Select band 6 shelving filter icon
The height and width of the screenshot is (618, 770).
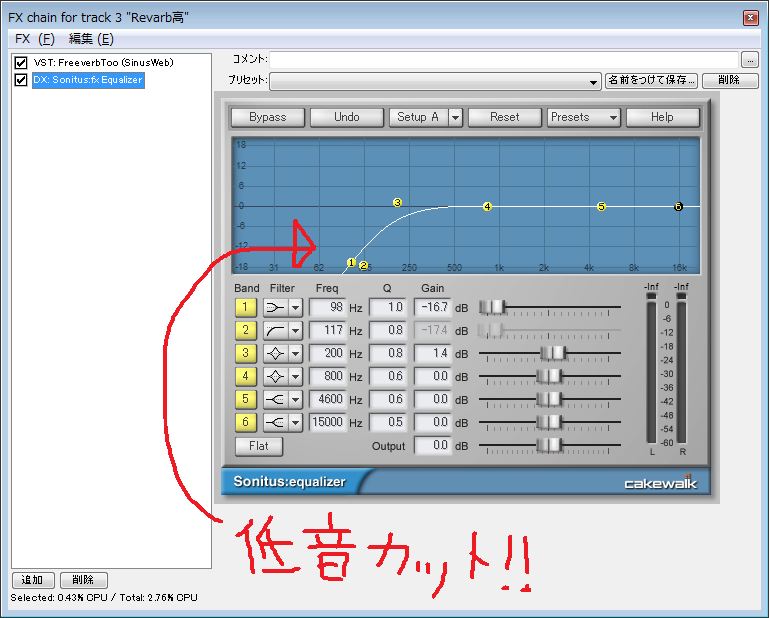[x=275, y=422]
